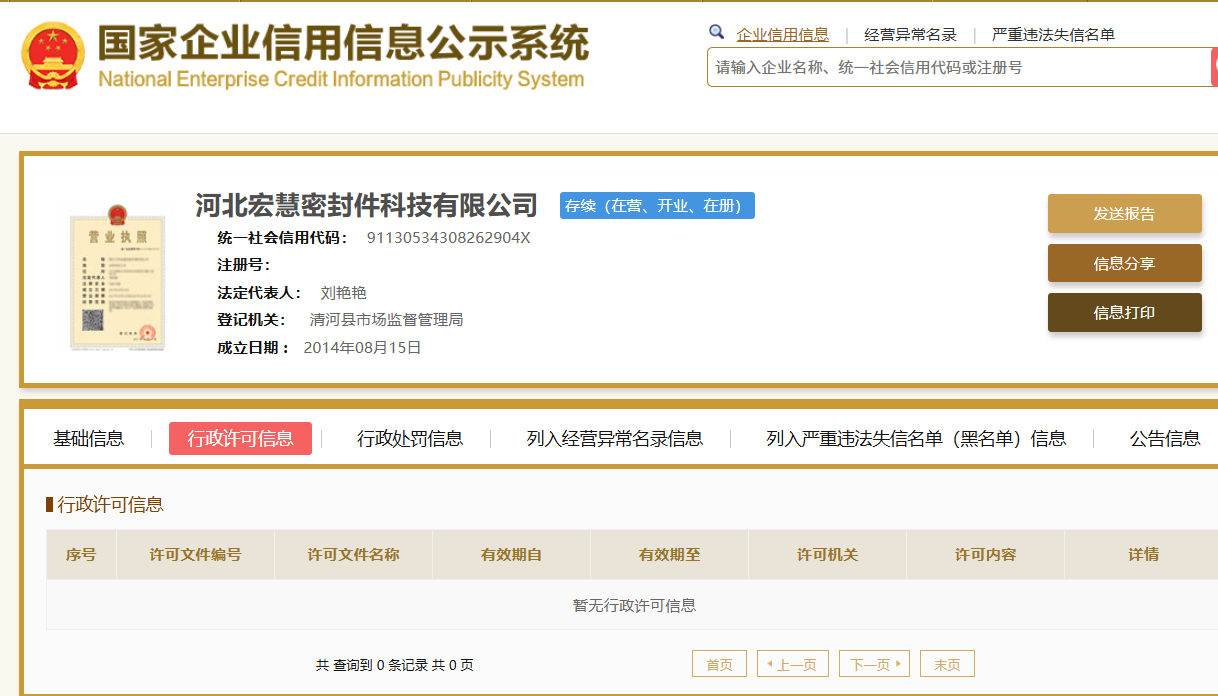
Task: Click the 有效期至 column header
Action: [669, 554]
